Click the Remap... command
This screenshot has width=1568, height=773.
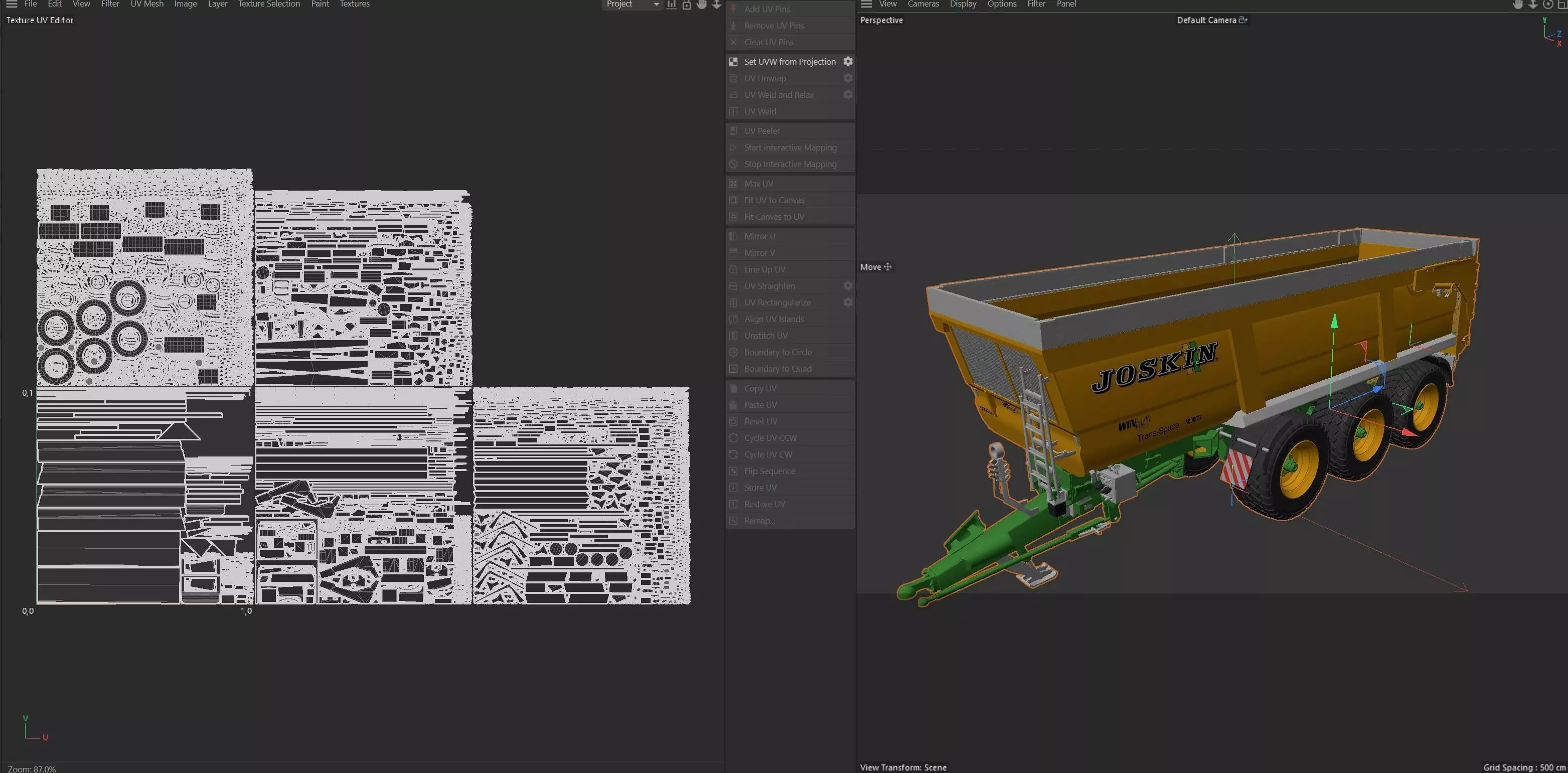pos(791,520)
